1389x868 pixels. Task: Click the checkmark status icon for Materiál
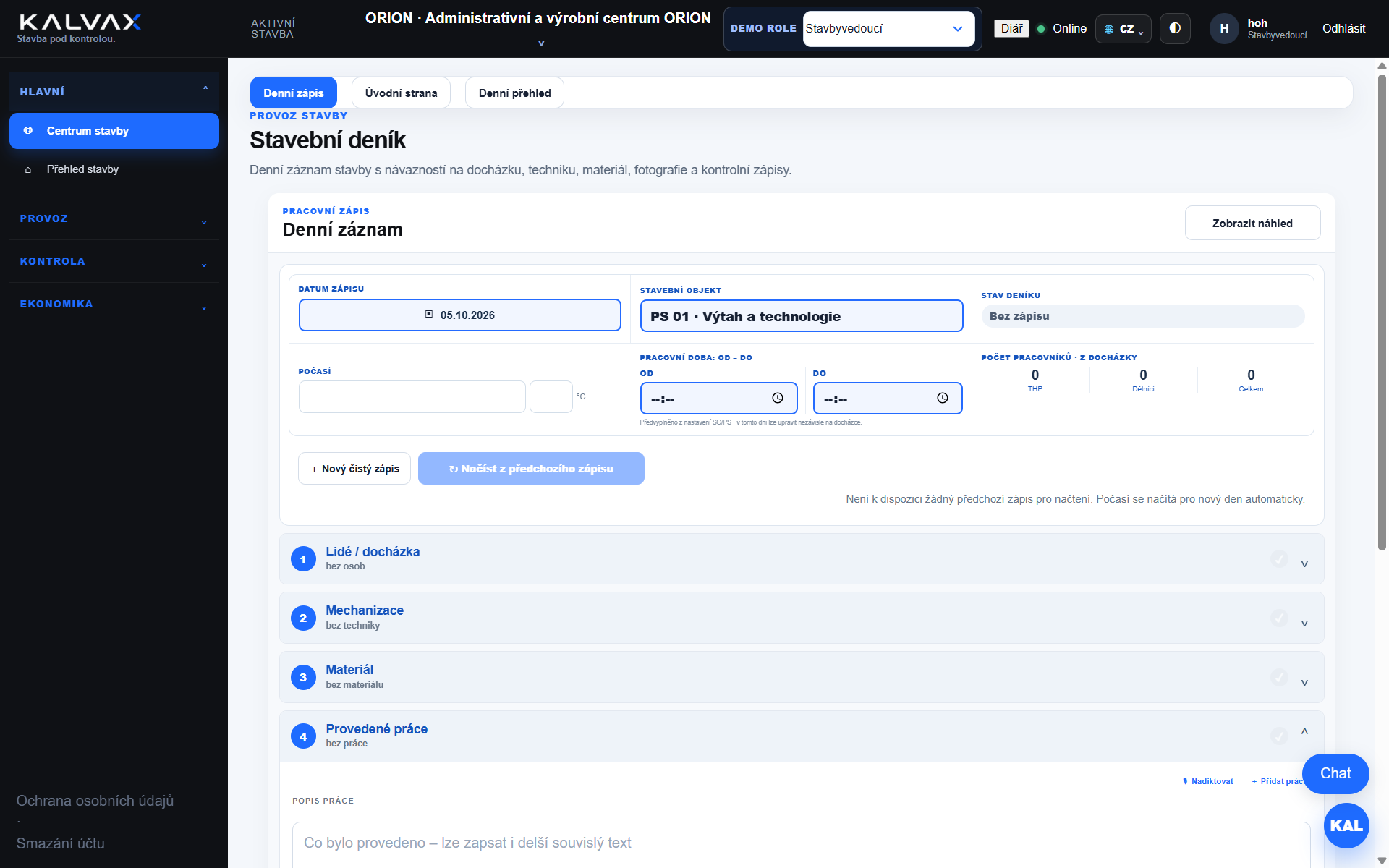click(1279, 677)
